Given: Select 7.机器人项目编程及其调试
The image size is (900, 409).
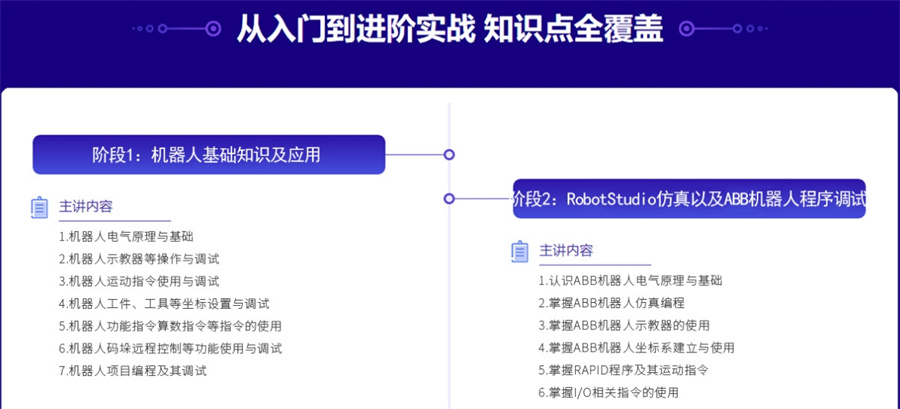Looking at the screenshot, I should (x=133, y=371).
